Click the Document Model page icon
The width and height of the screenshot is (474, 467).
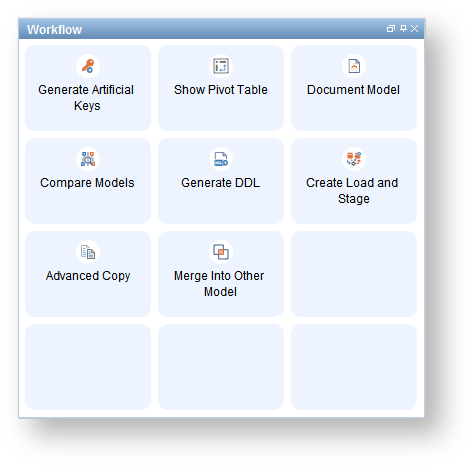(x=354, y=66)
